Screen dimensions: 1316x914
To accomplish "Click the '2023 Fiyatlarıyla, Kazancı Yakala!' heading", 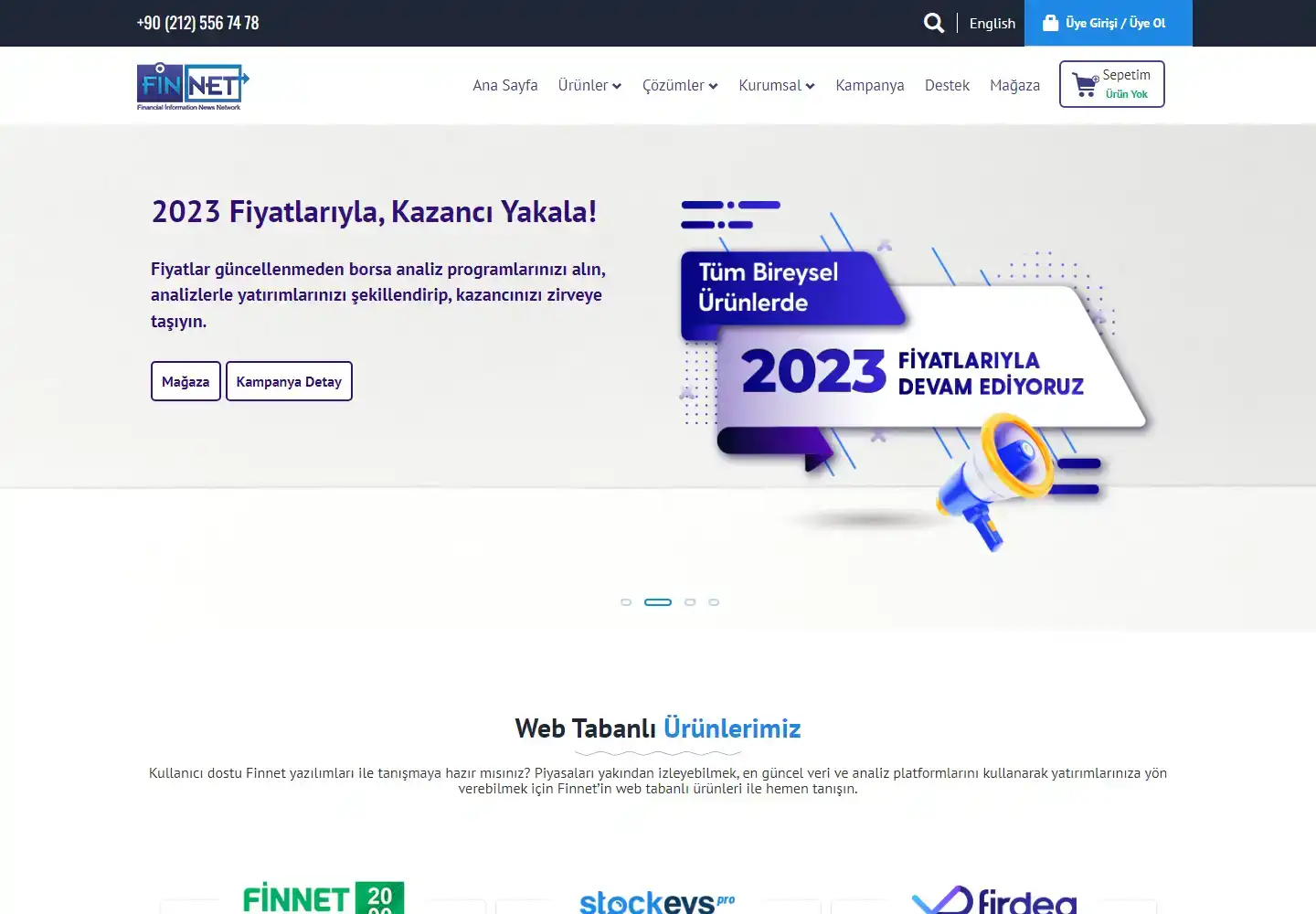I will pos(374,212).
